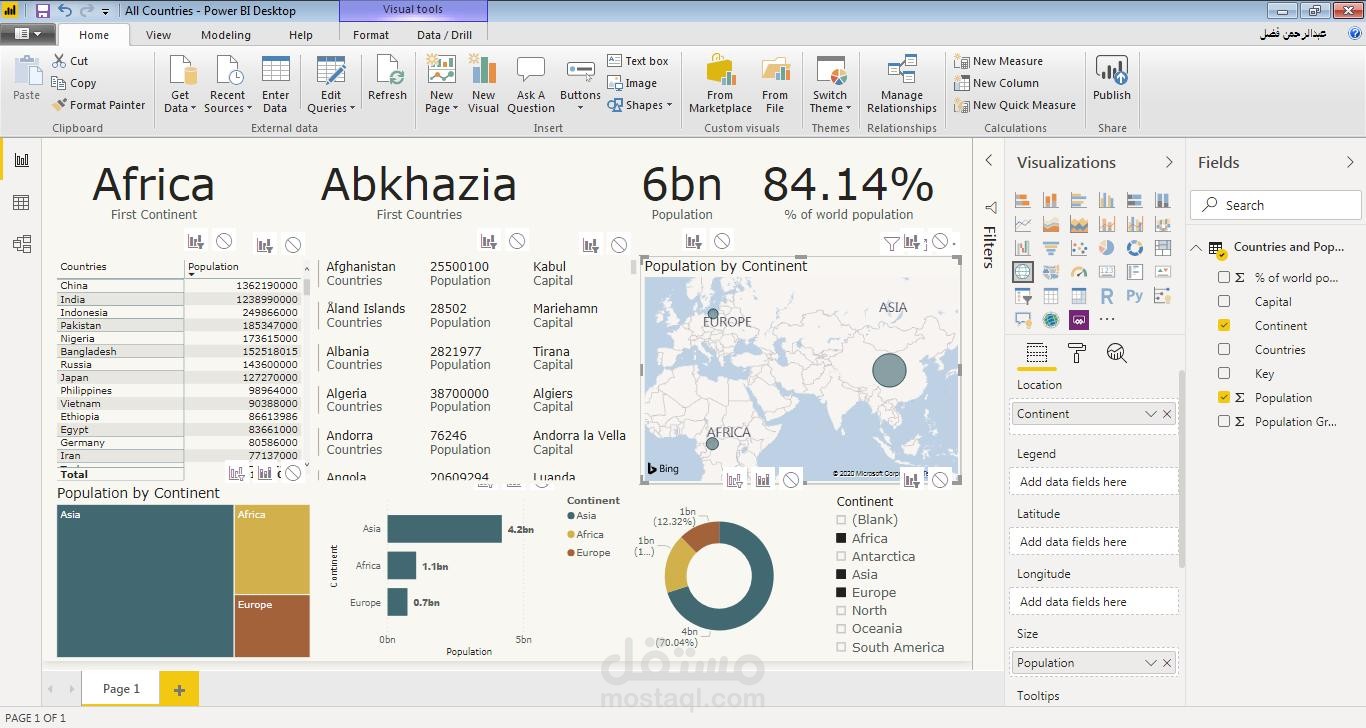Select the Map visualization icon

point(1023,272)
